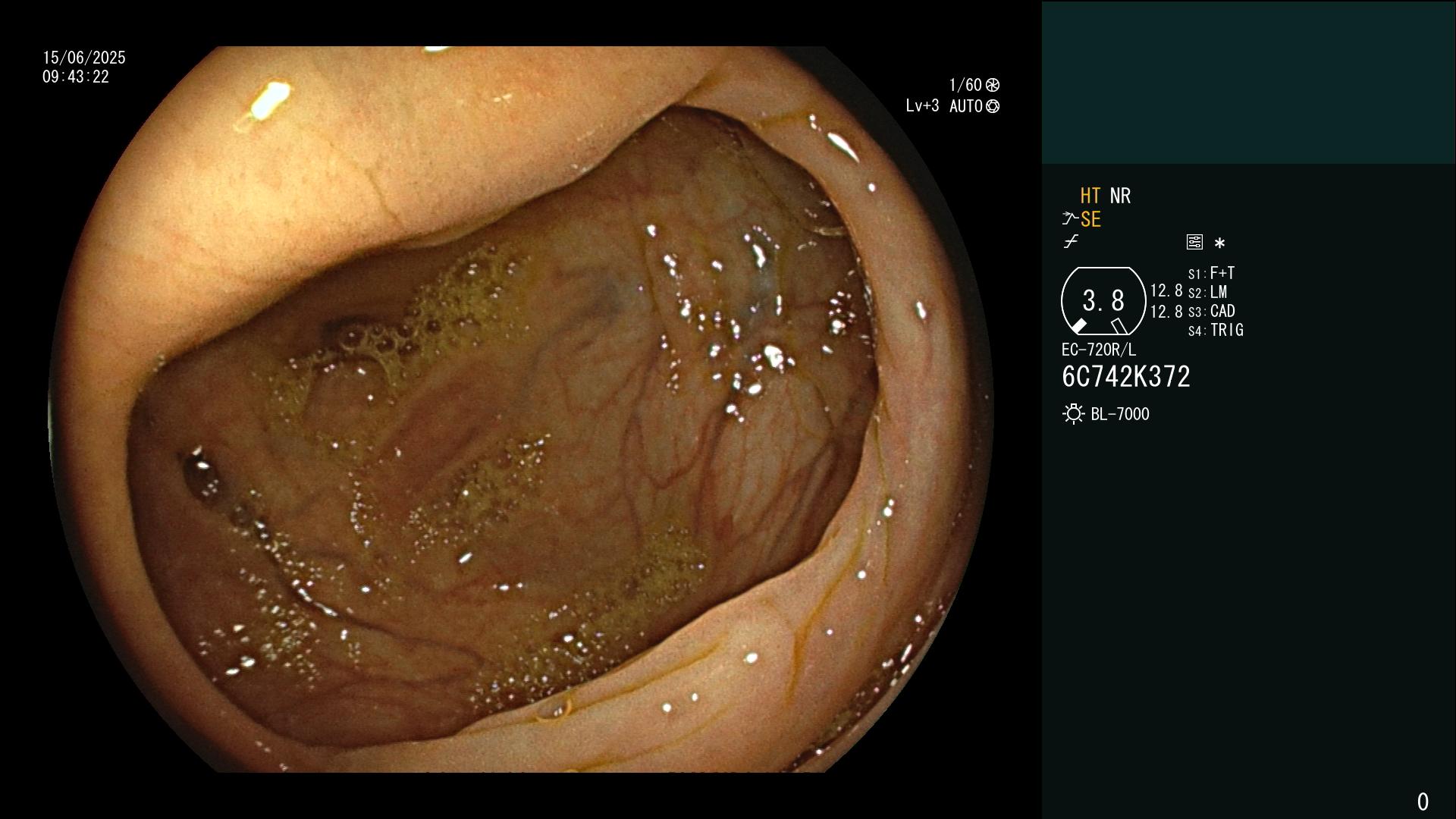Click the asterisk indicator icon
The width and height of the screenshot is (1456, 819).
pos(1219,243)
